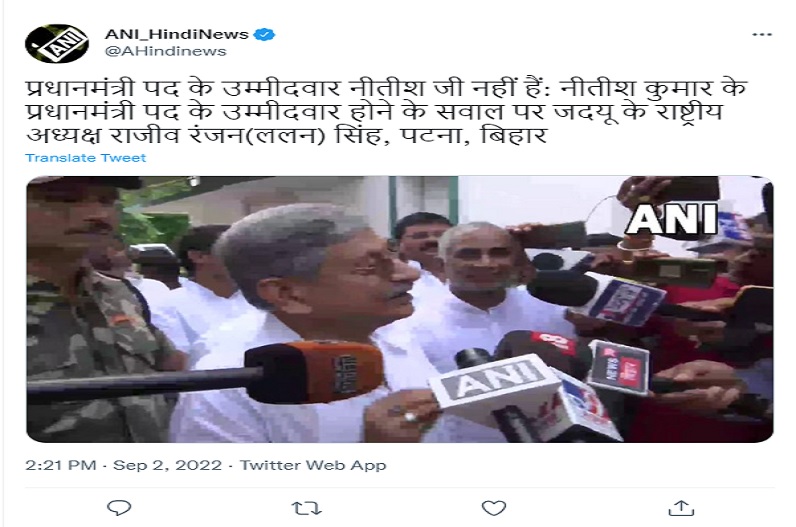
Task: Visit the @AHindinews handle
Action: [165, 51]
